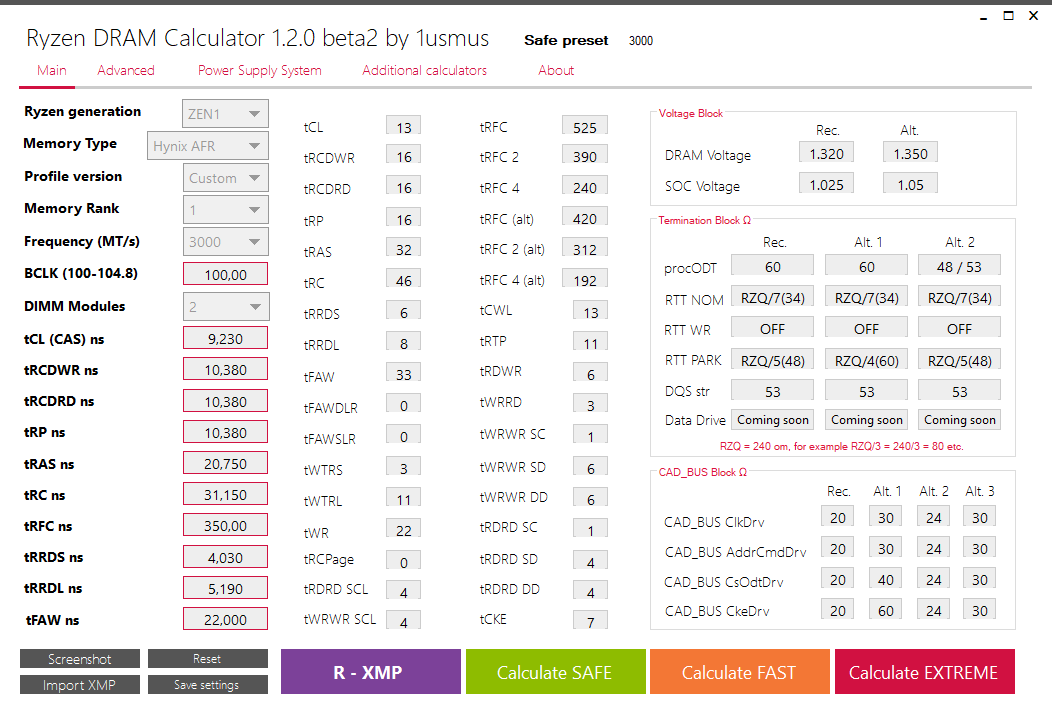The image size is (1052, 720).
Task: Click the Calculate SAFE button
Action: point(556,672)
